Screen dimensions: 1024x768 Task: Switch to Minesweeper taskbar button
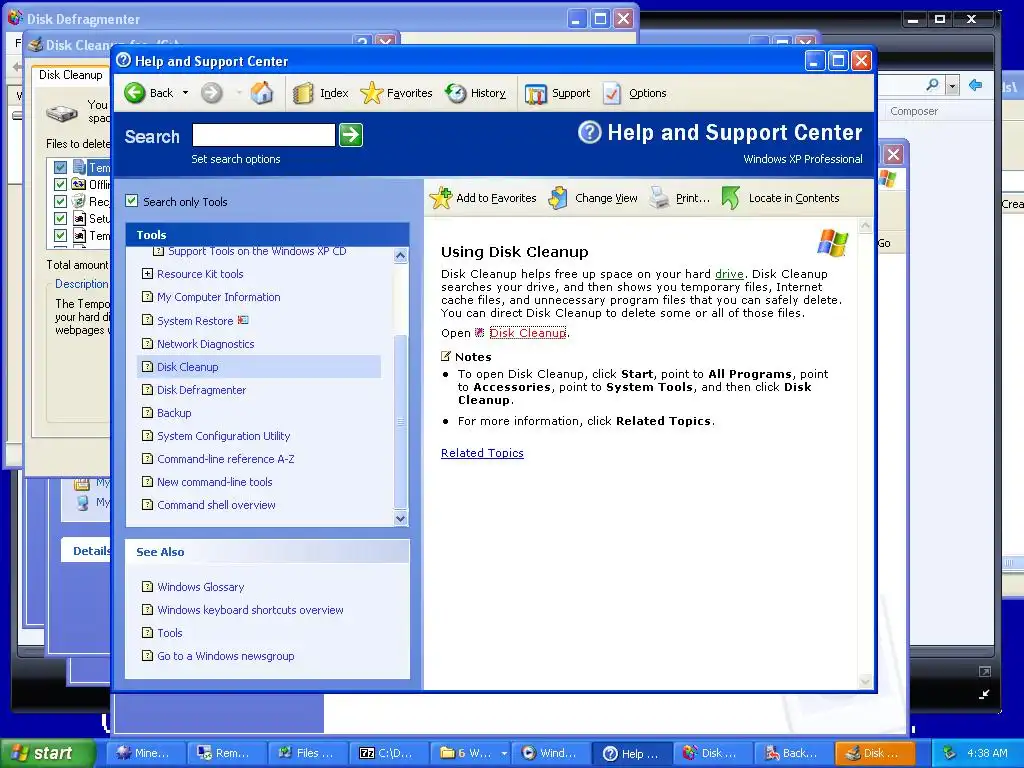146,753
